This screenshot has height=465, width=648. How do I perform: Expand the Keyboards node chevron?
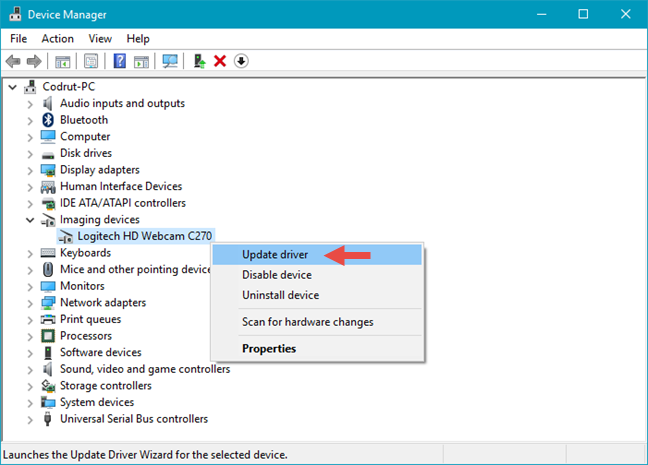30,253
